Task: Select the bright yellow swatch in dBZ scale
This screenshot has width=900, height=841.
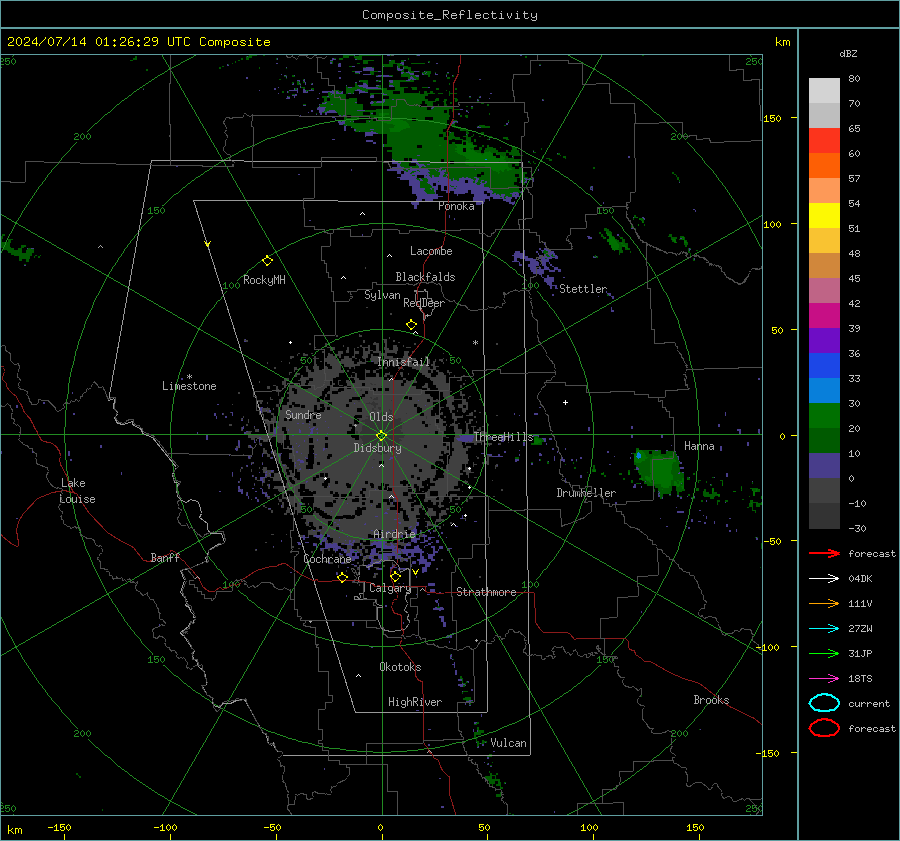Action: click(824, 216)
